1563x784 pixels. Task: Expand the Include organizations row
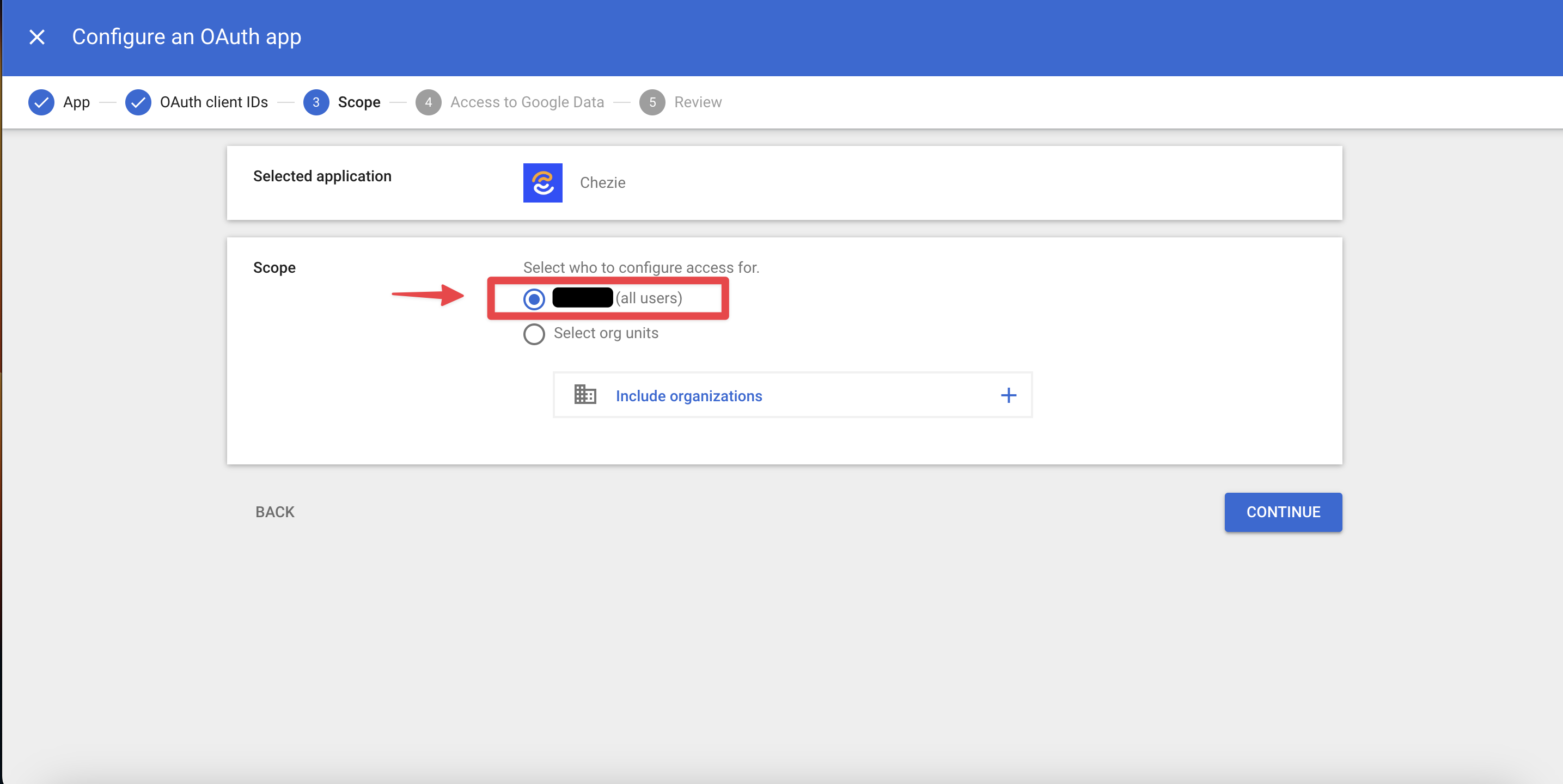pos(689,396)
